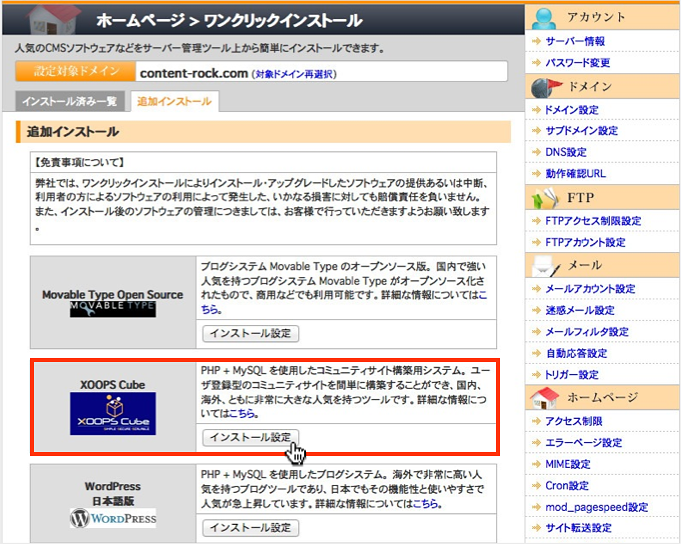
Task: Click the アカウント sidebar section header
Action: click(602, 17)
